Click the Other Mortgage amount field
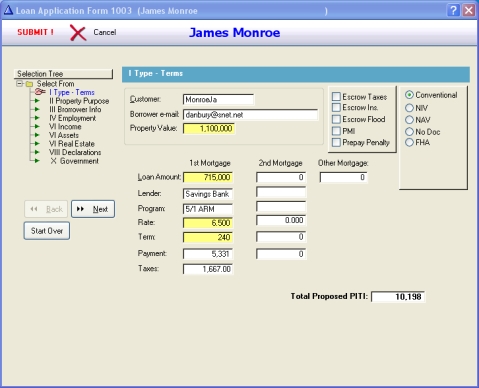Screen dimensions: 479x388 coord(343,177)
